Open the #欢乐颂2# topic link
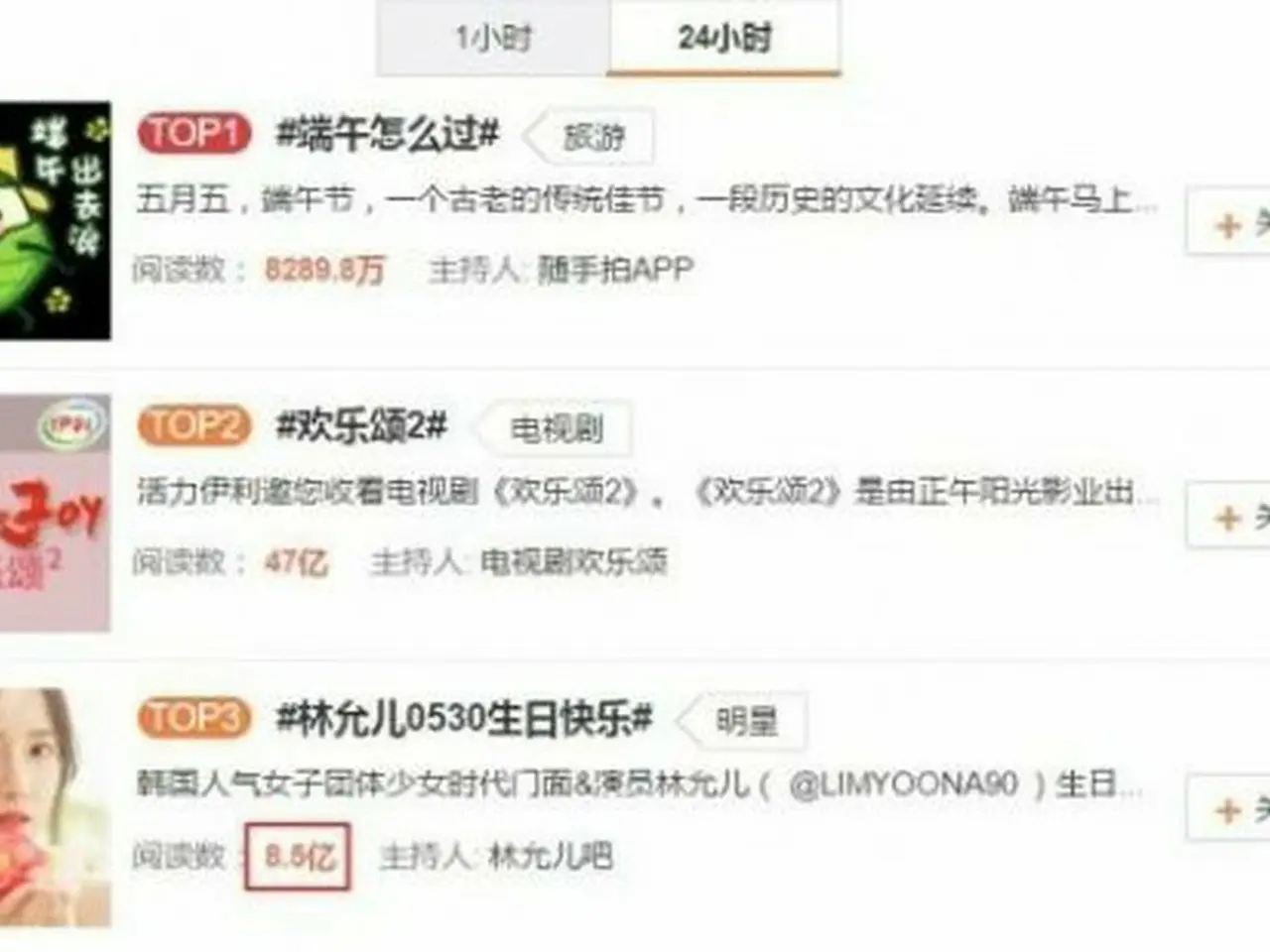 pyautogui.click(x=361, y=425)
